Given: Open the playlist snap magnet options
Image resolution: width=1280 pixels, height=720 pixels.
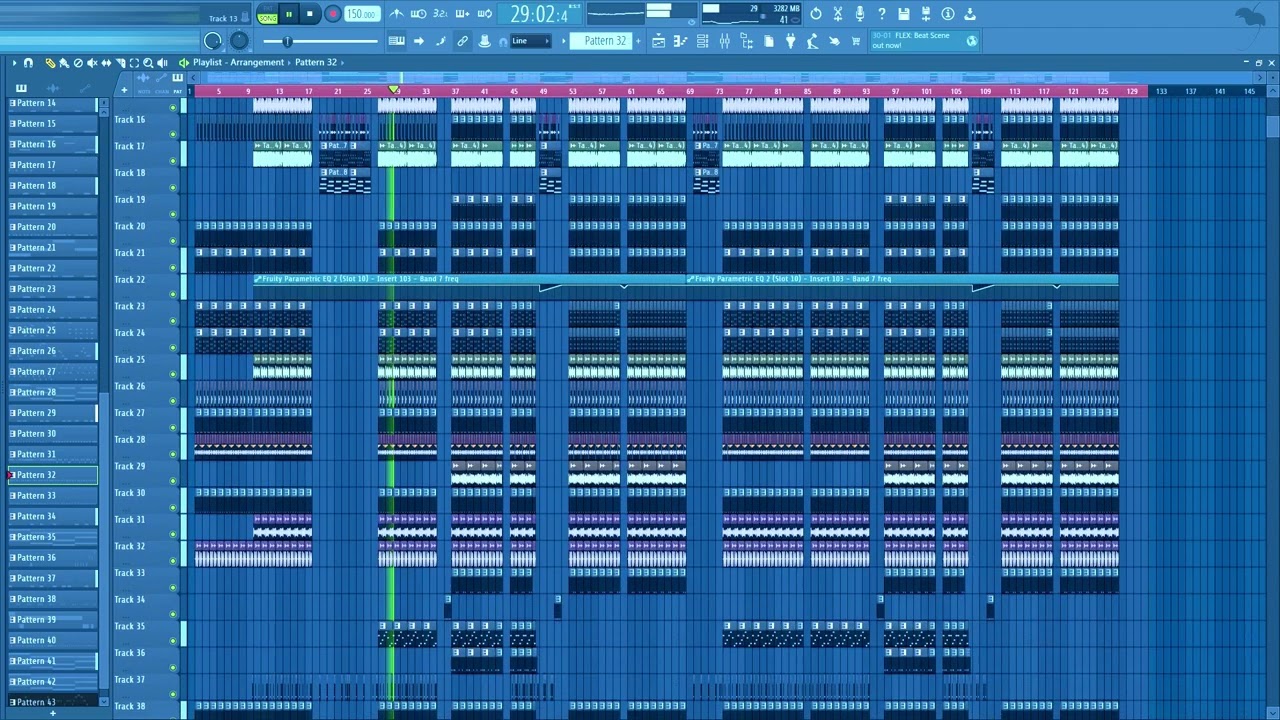Looking at the screenshot, I should 28,62.
